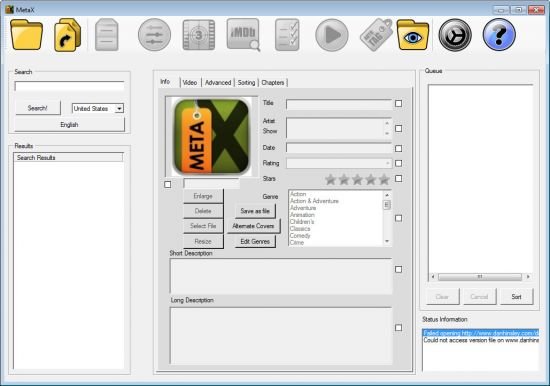This screenshot has width=550, height=386.
Task: Tick the Genre list checkbox
Action: click(398, 218)
